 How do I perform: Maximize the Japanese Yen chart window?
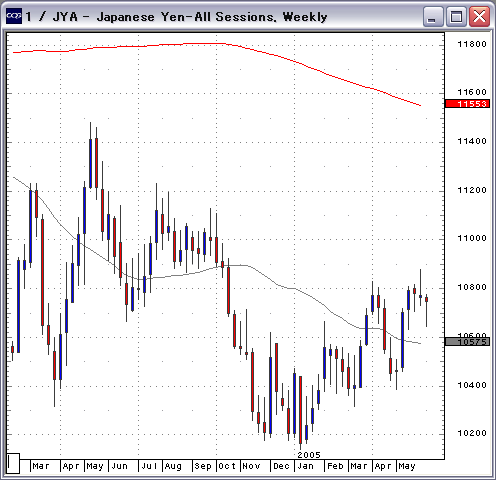pyautogui.click(x=456, y=16)
